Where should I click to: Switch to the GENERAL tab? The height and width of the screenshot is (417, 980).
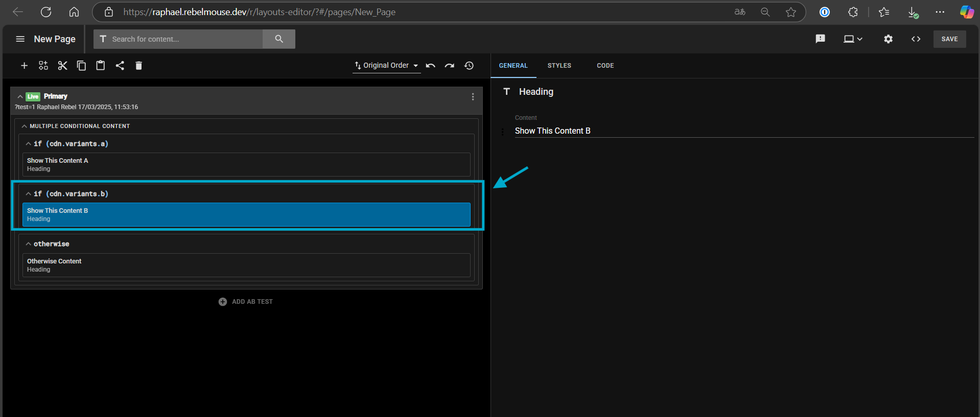tap(513, 66)
